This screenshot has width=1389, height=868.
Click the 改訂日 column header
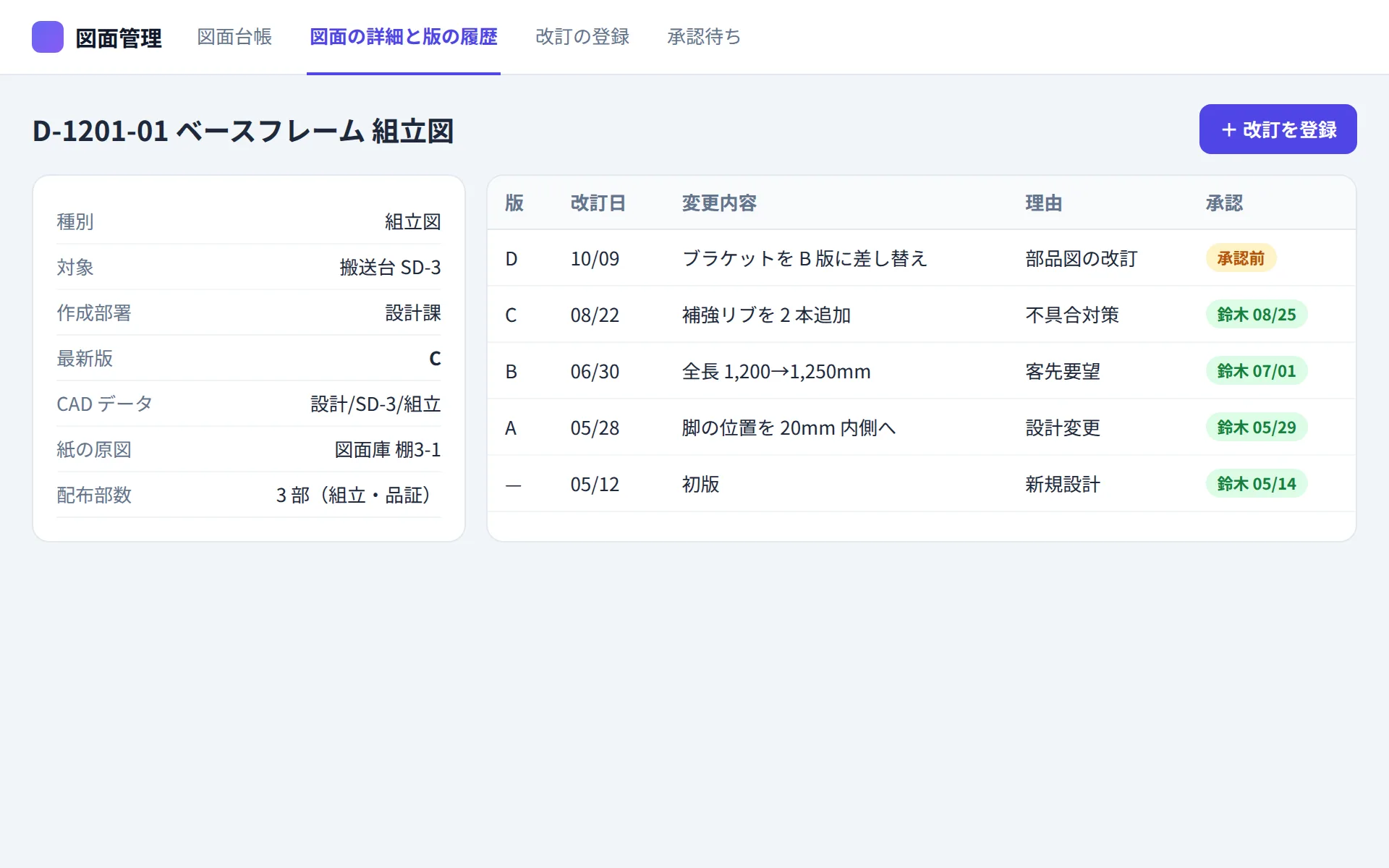point(598,203)
